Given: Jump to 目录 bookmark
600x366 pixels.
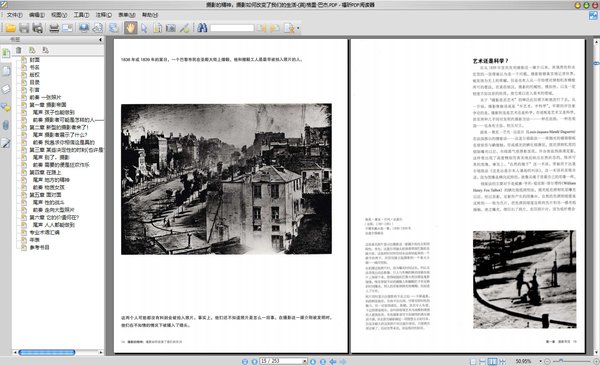Looking at the screenshot, I should pyautogui.click(x=34, y=82).
